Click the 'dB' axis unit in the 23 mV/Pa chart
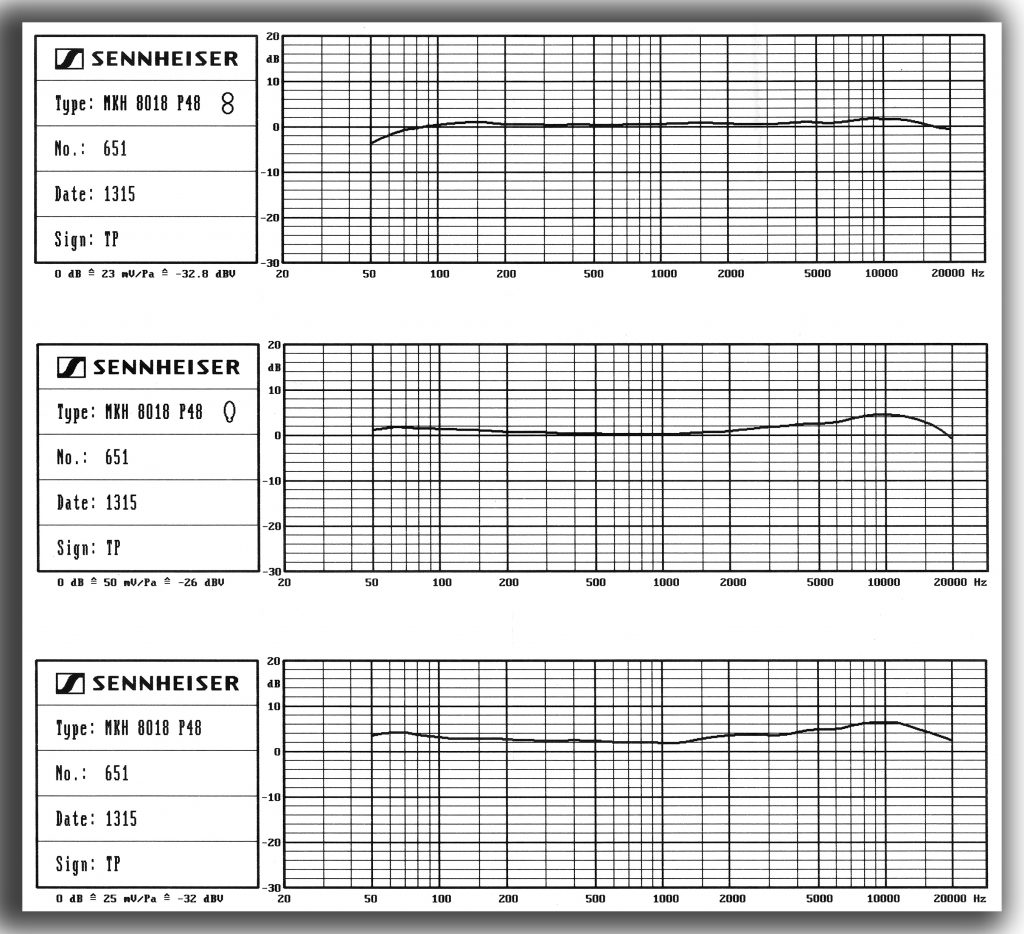The height and width of the screenshot is (934, 1024). tap(273, 59)
